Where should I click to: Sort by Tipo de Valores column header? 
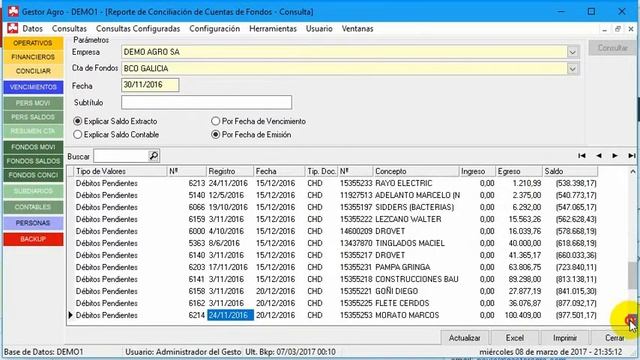[x=120, y=171]
